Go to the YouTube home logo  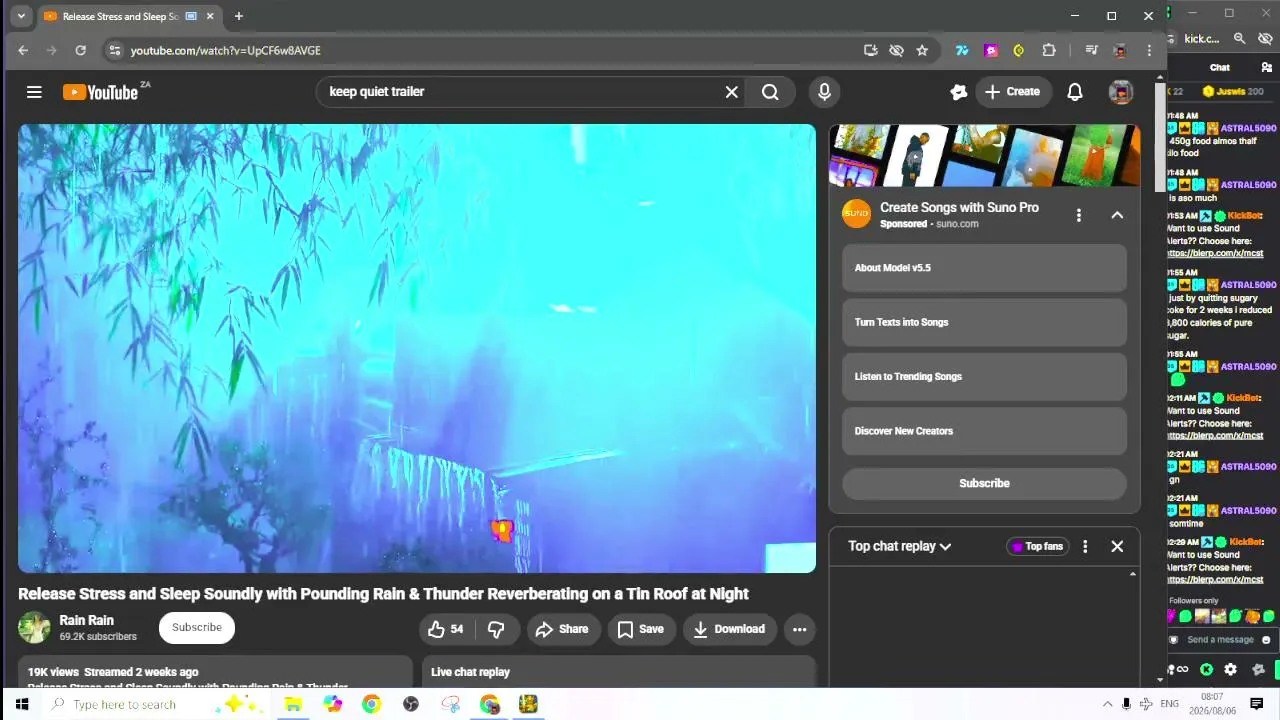(x=100, y=92)
